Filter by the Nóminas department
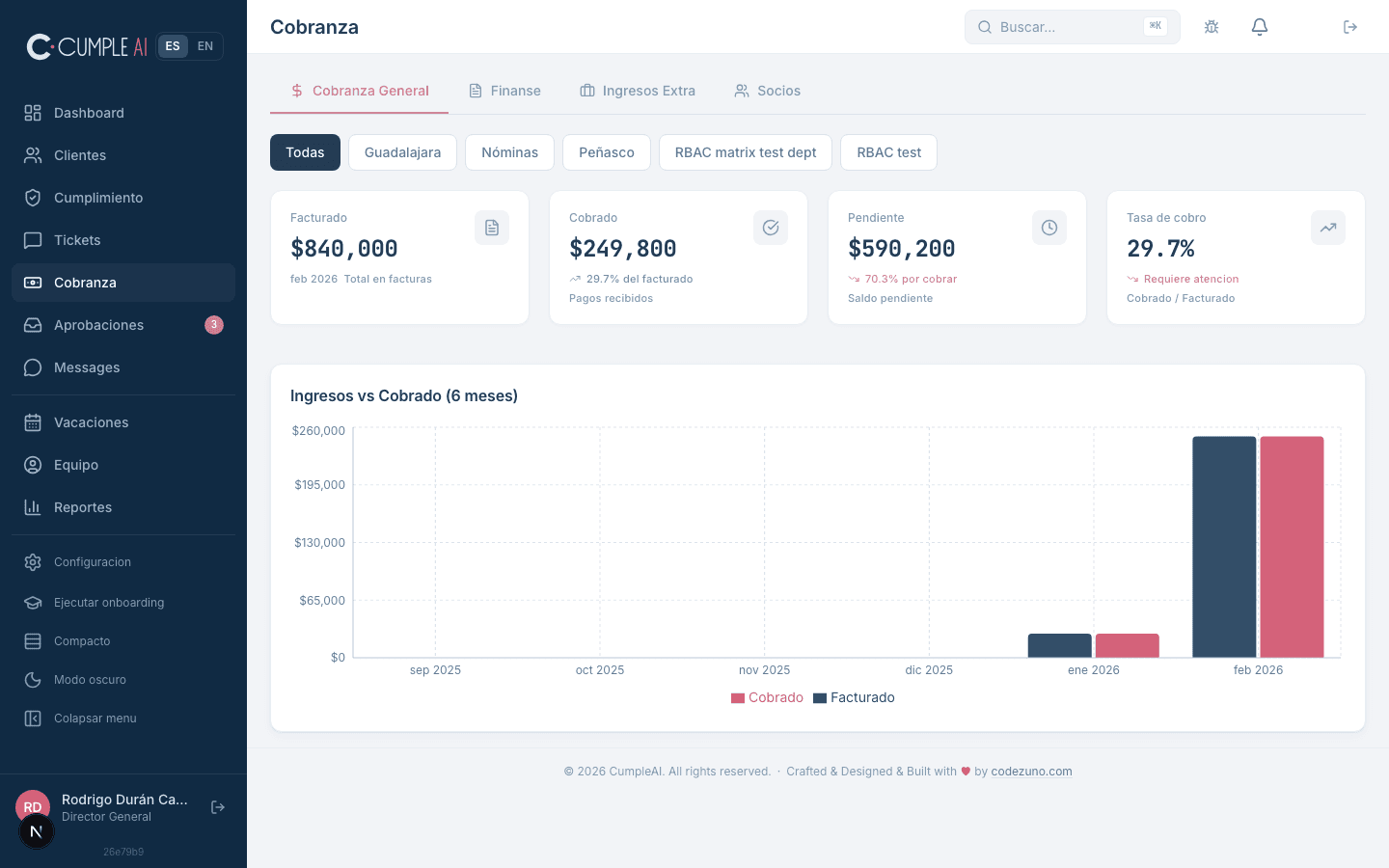Image resolution: width=1389 pixels, height=868 pixels. pyautogui.click(x=509, y=152)
